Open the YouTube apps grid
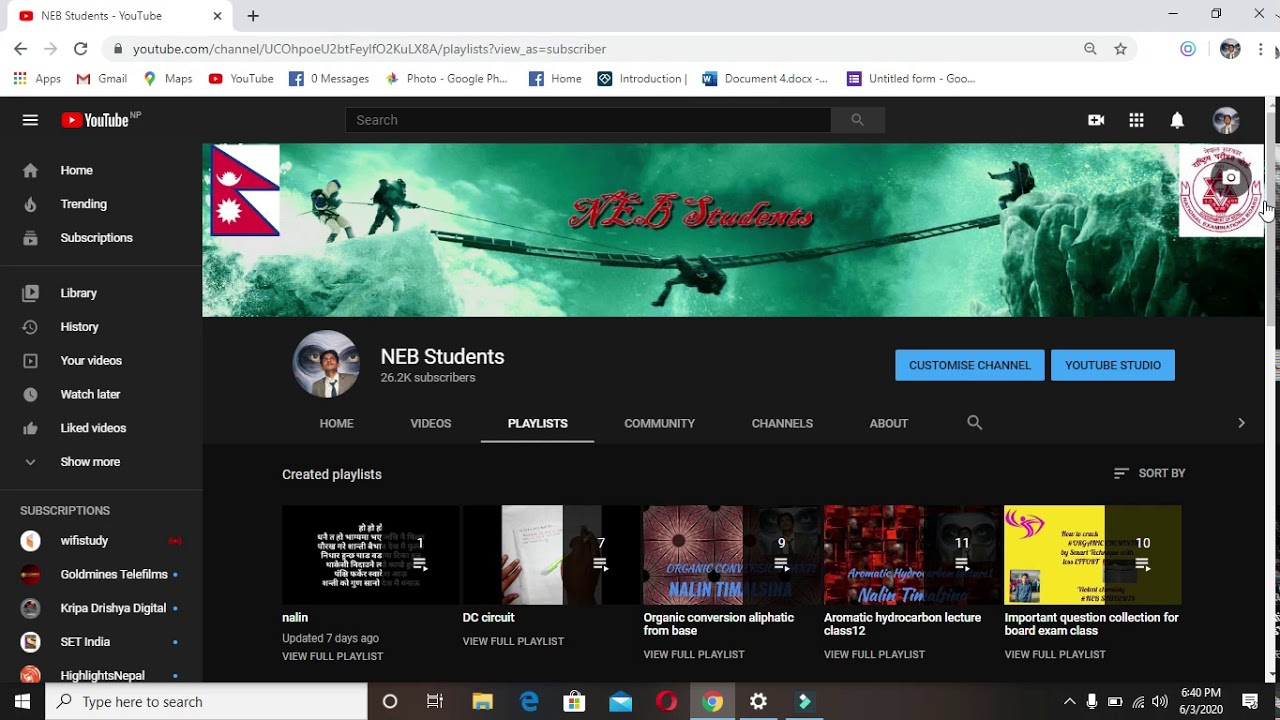 (x=1136, y=120)
